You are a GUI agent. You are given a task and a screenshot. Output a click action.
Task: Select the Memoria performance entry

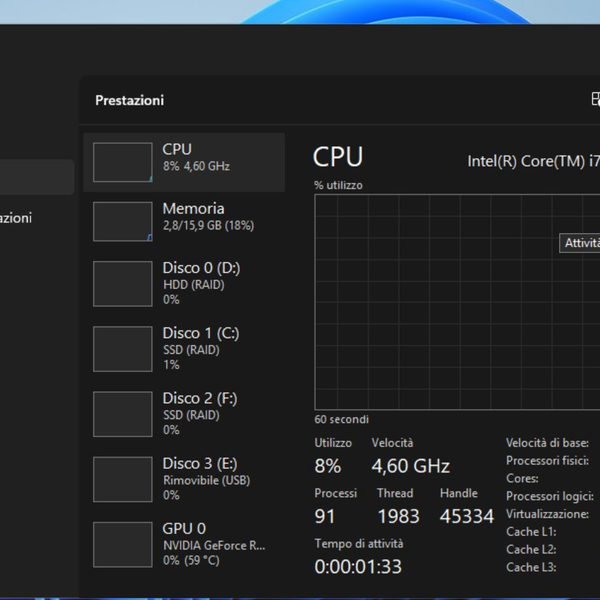215,217
